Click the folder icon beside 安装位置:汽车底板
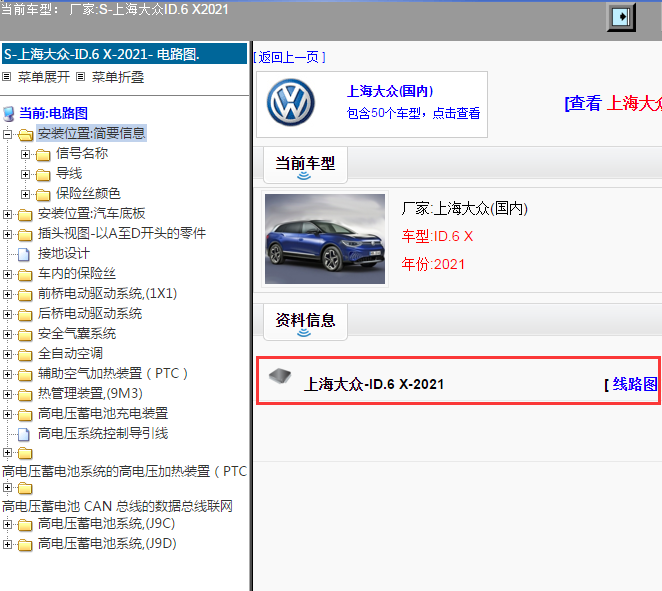This screenshot has height=591, width=662. tap(25, 215)
